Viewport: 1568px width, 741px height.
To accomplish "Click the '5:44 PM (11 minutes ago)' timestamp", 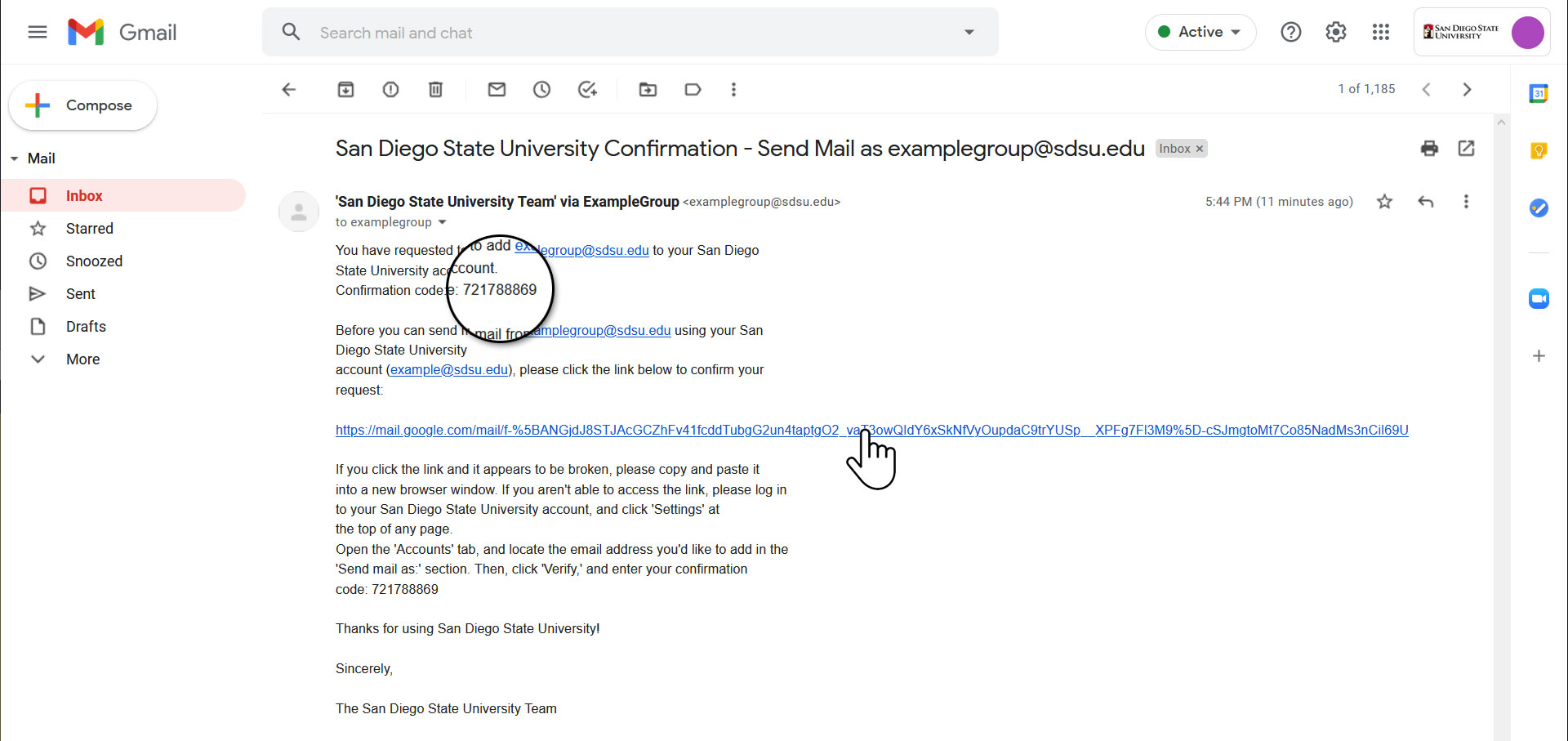I will tap(1279, 201).
